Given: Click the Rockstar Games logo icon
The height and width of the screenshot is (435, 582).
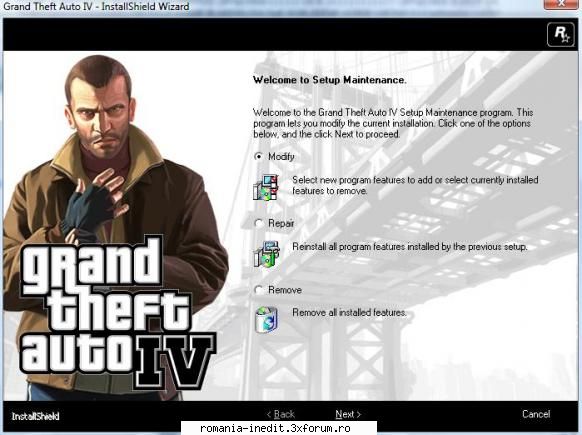Looking at the screenshot, I should (x=560, y=35).
